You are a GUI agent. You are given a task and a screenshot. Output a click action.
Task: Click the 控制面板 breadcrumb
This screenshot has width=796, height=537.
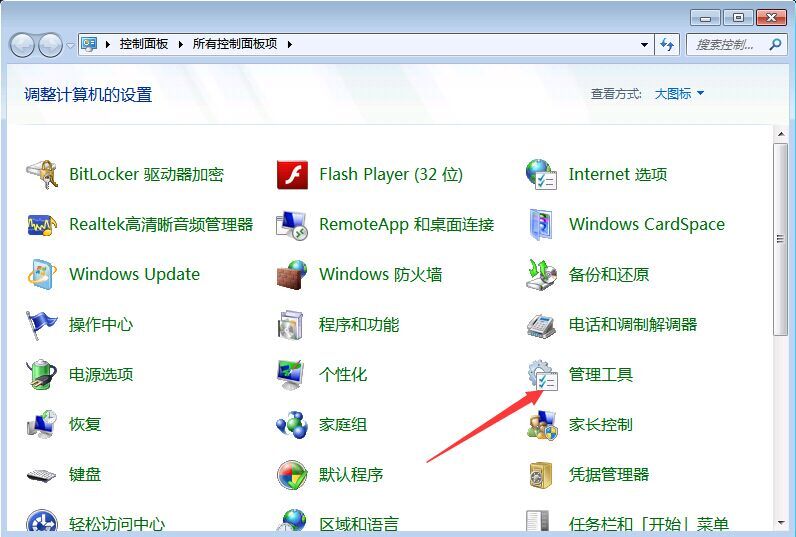[144, 44]
